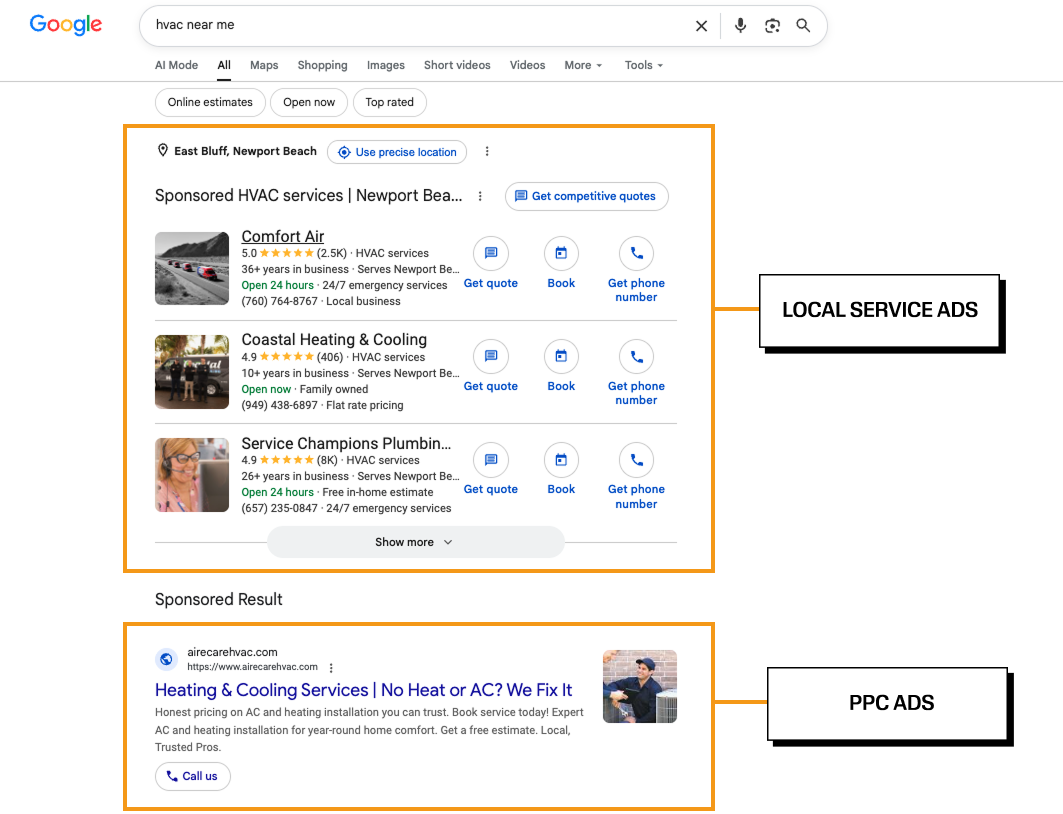Click Coastal Heating & Cooling Get quote icon

[491, 357]
